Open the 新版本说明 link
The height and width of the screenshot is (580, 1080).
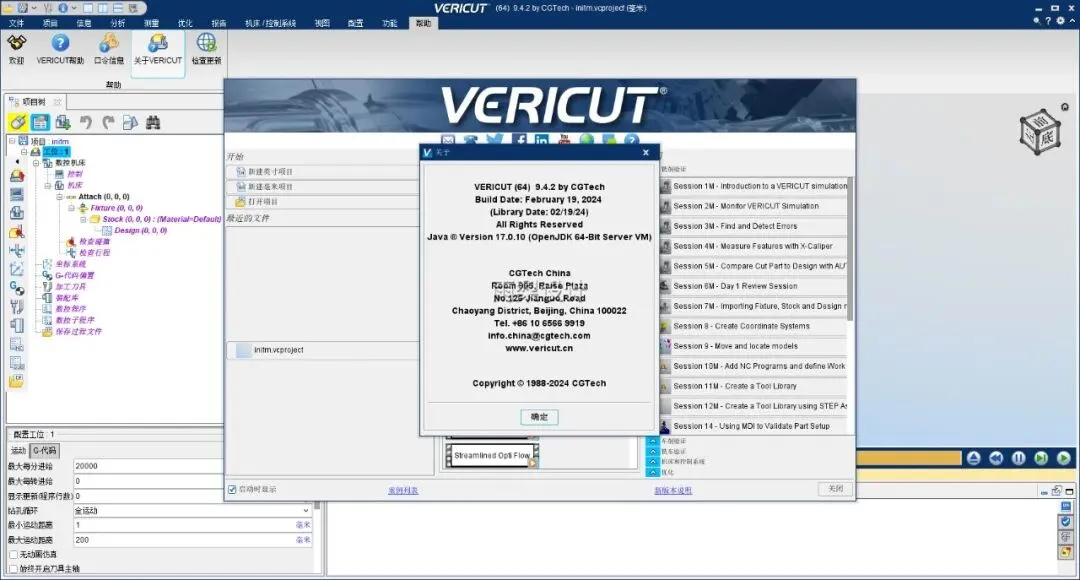pyautogui.click(x=673, y=490)
